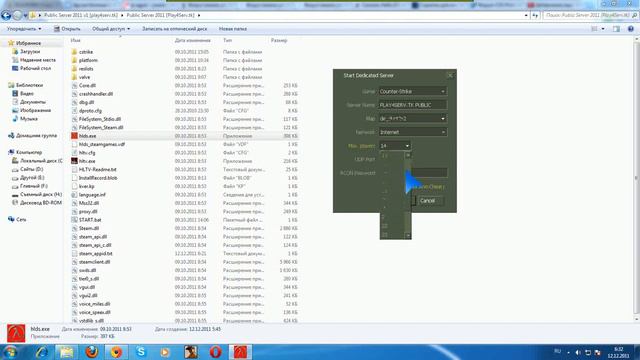Click the change view icon
The width and height of the screenshot is (640, 360).
(x=595, y=29)
